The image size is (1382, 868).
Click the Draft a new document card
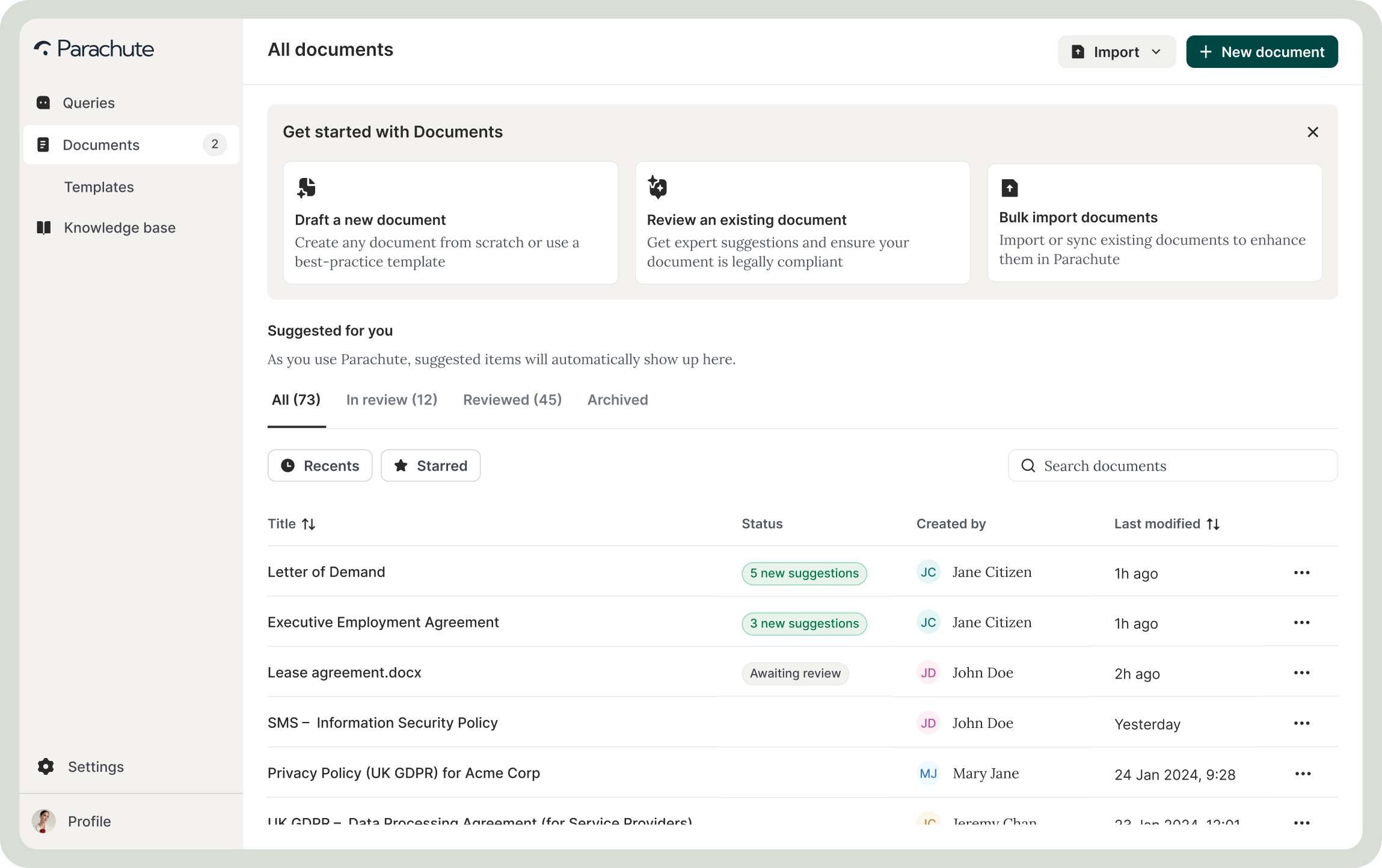click(x=450, y=222)
